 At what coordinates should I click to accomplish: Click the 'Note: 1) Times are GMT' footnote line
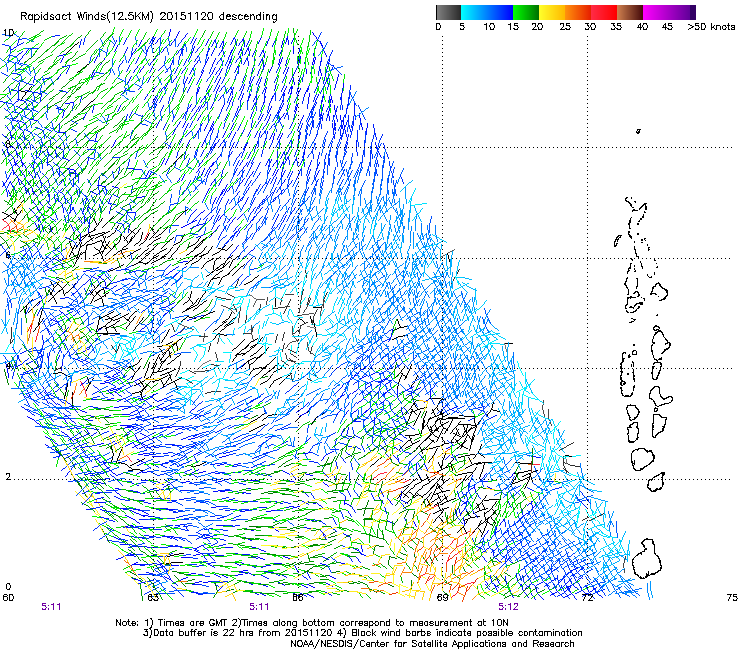(x=312, y=623)
